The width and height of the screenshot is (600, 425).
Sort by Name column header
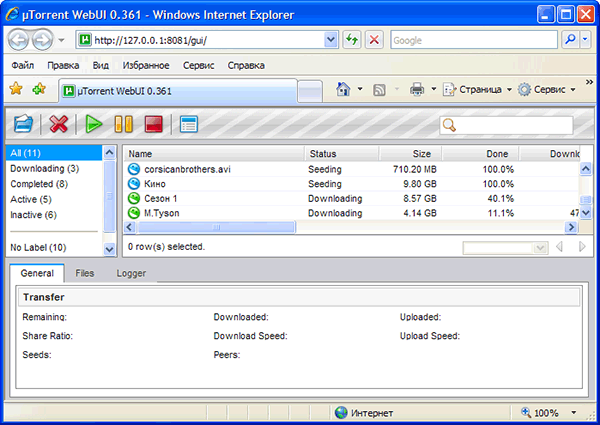[214, 154]
